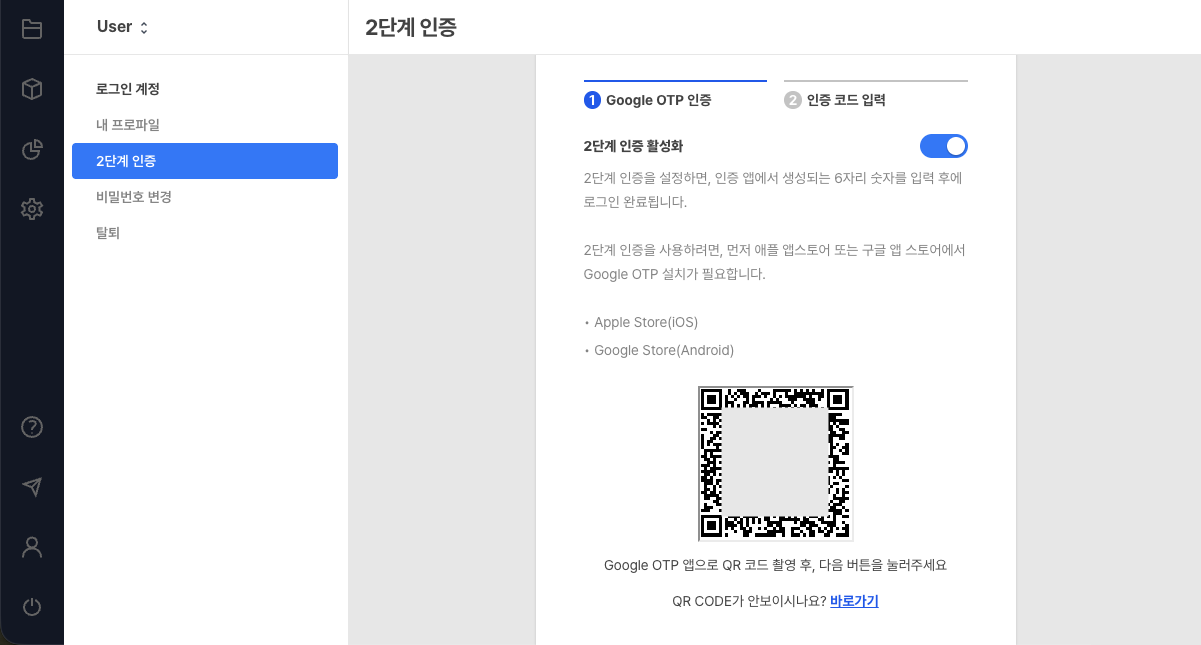Viewport: 1201px width, 645px height.
Task: Select the cube package icon in sidebar
Action: (32, 88)
